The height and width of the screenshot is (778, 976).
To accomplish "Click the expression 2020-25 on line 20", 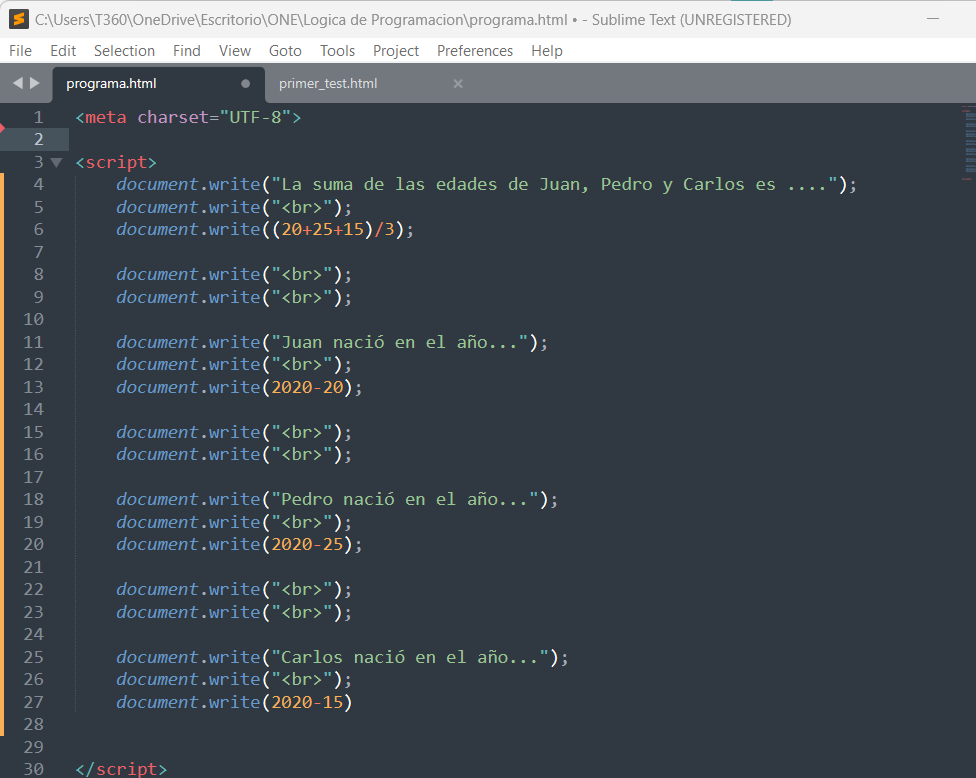I will 307,545.
